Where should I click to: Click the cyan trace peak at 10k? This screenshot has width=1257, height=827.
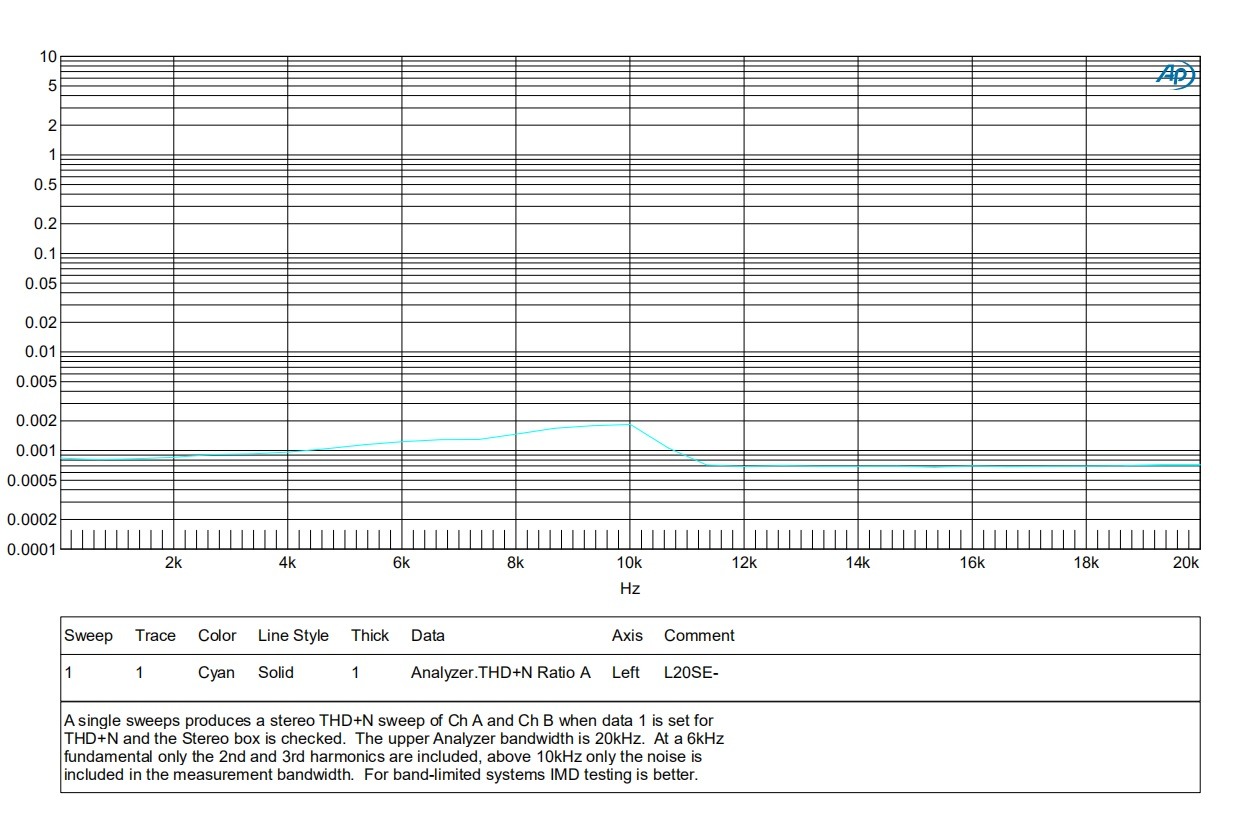coord(630,424)
